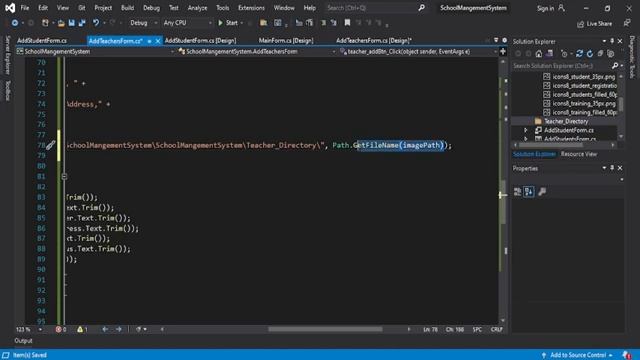Collapse the code block on line 81
The width and height of the screenshot is (640, 360).
click(x=64, y=176)
